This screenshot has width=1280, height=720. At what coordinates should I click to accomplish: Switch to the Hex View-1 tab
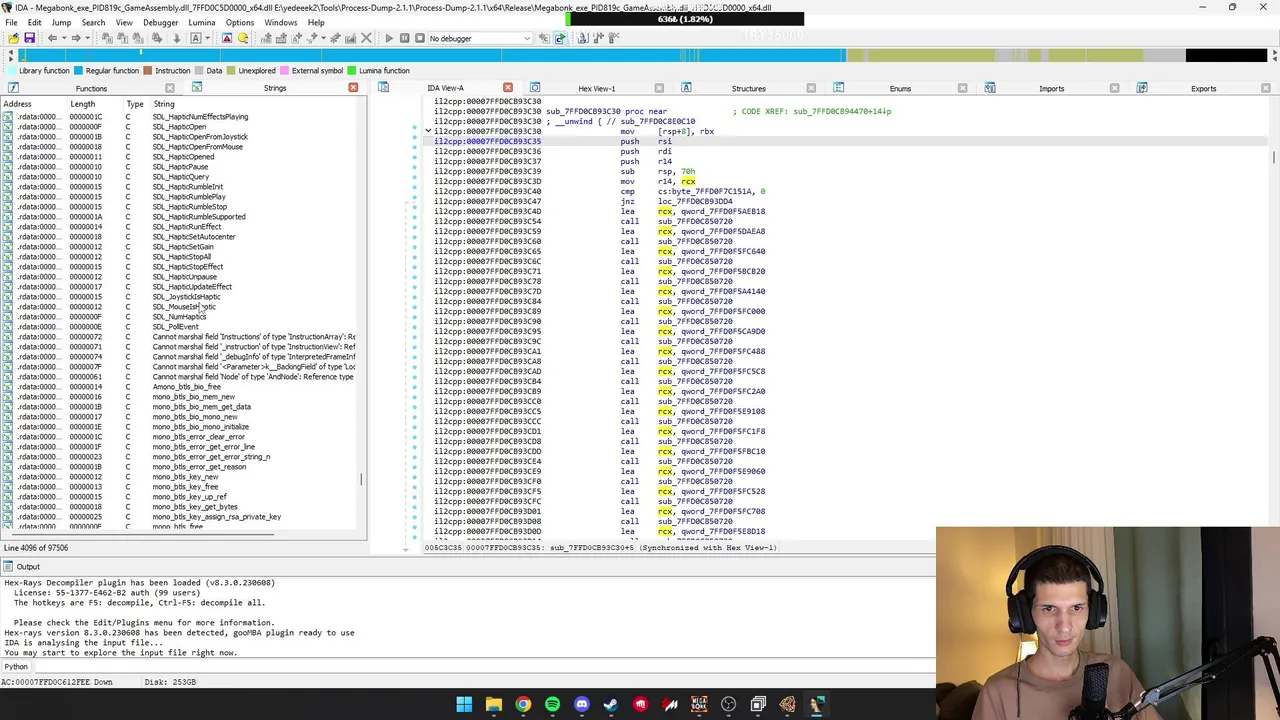[x=597, y=88]
